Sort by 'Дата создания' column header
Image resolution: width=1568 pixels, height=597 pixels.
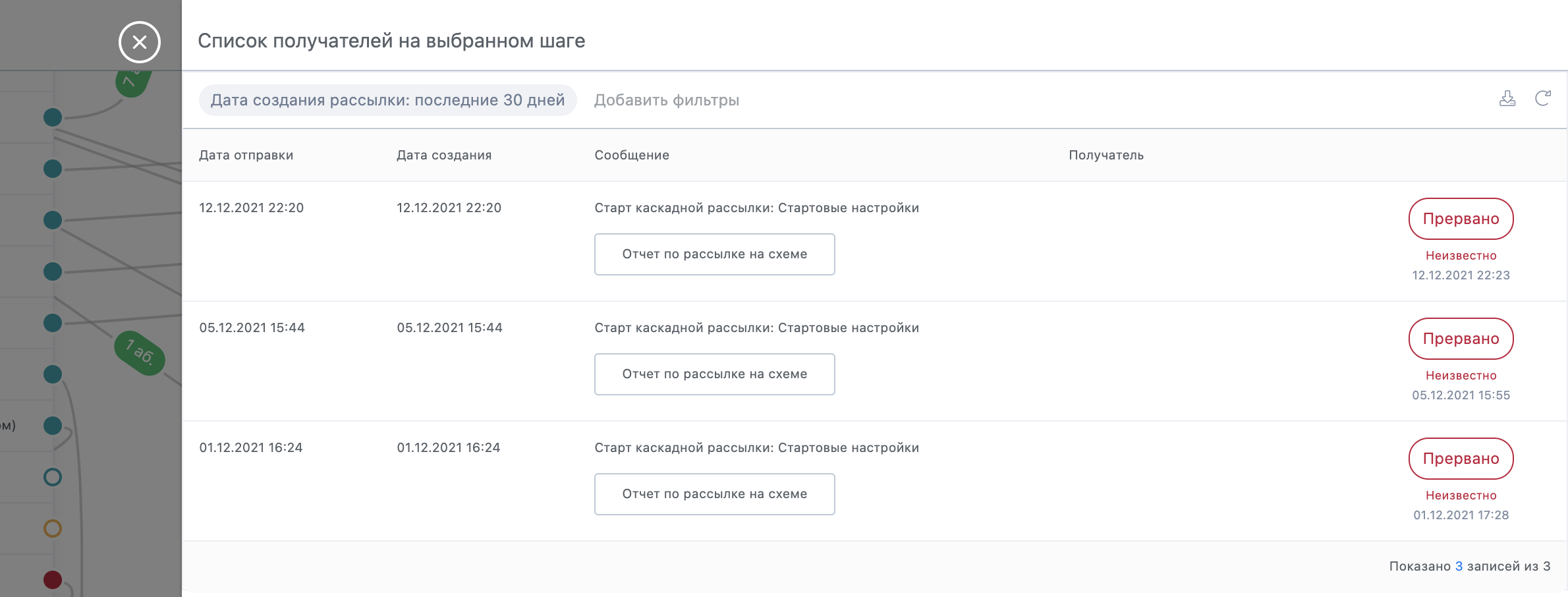coord(444,156)
